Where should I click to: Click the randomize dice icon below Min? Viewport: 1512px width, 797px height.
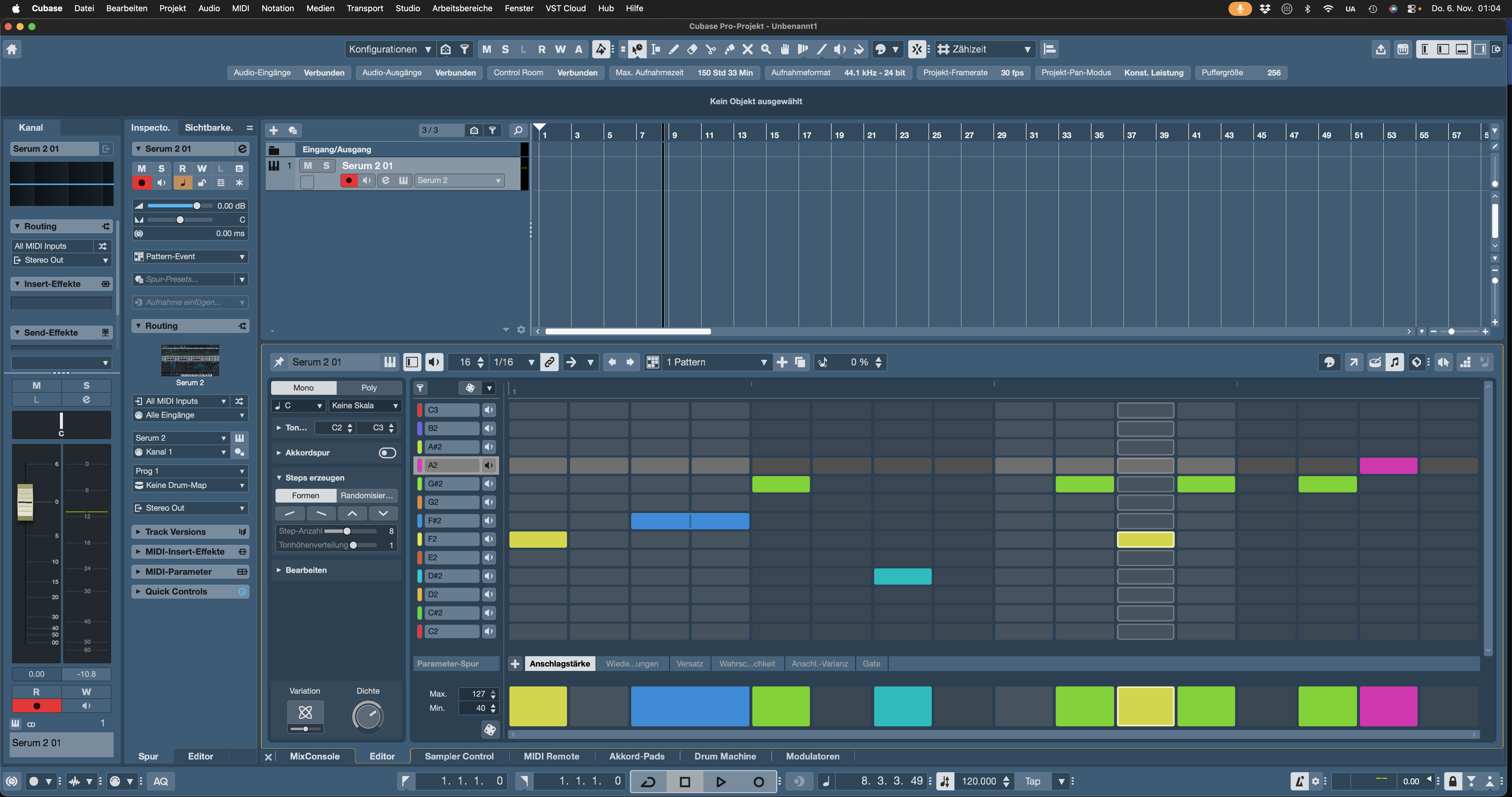click(x=490, y=729)
